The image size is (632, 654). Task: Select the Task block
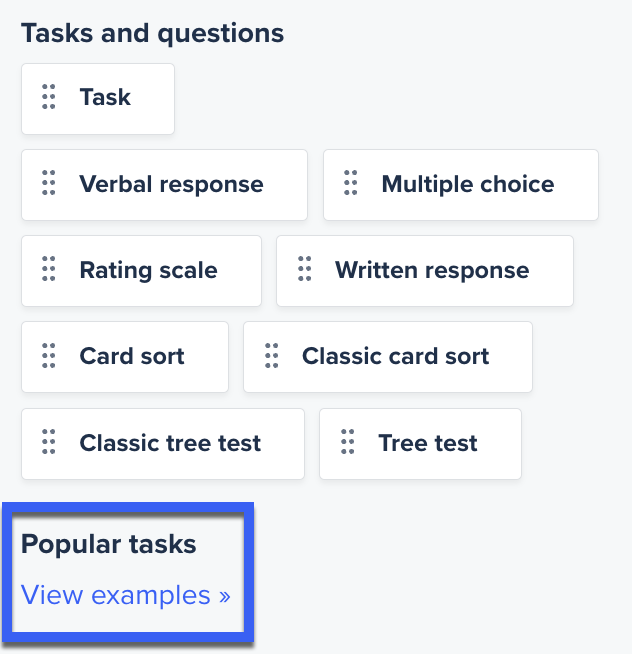point(98,99)
